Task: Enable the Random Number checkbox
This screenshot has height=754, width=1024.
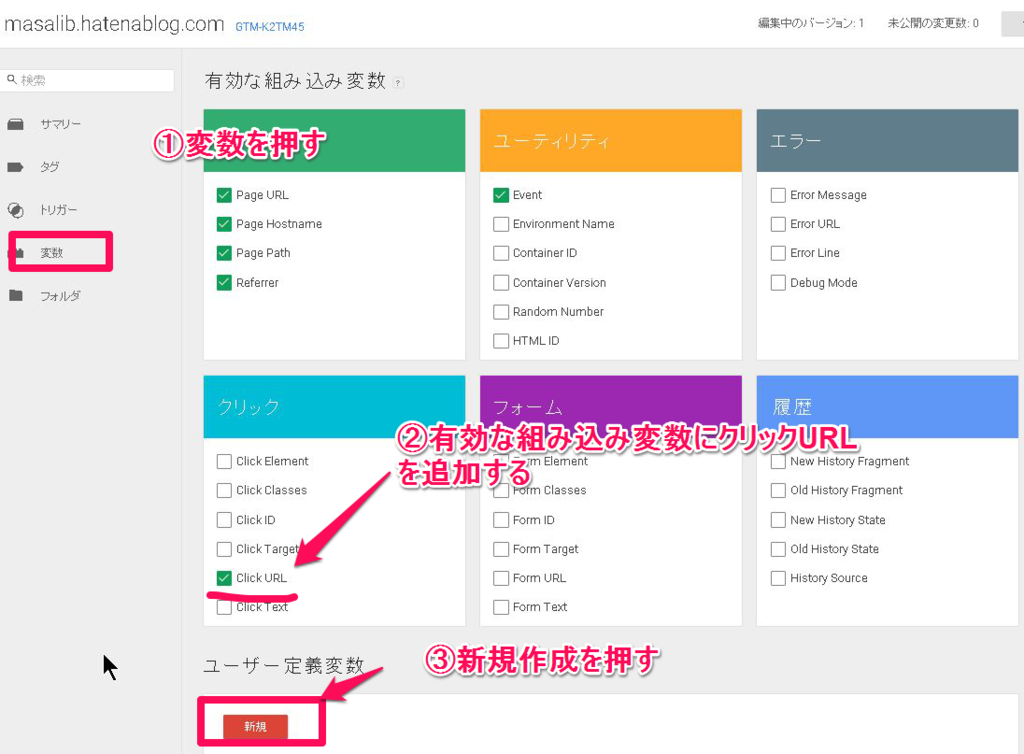Action: click(x=501, y=311)
